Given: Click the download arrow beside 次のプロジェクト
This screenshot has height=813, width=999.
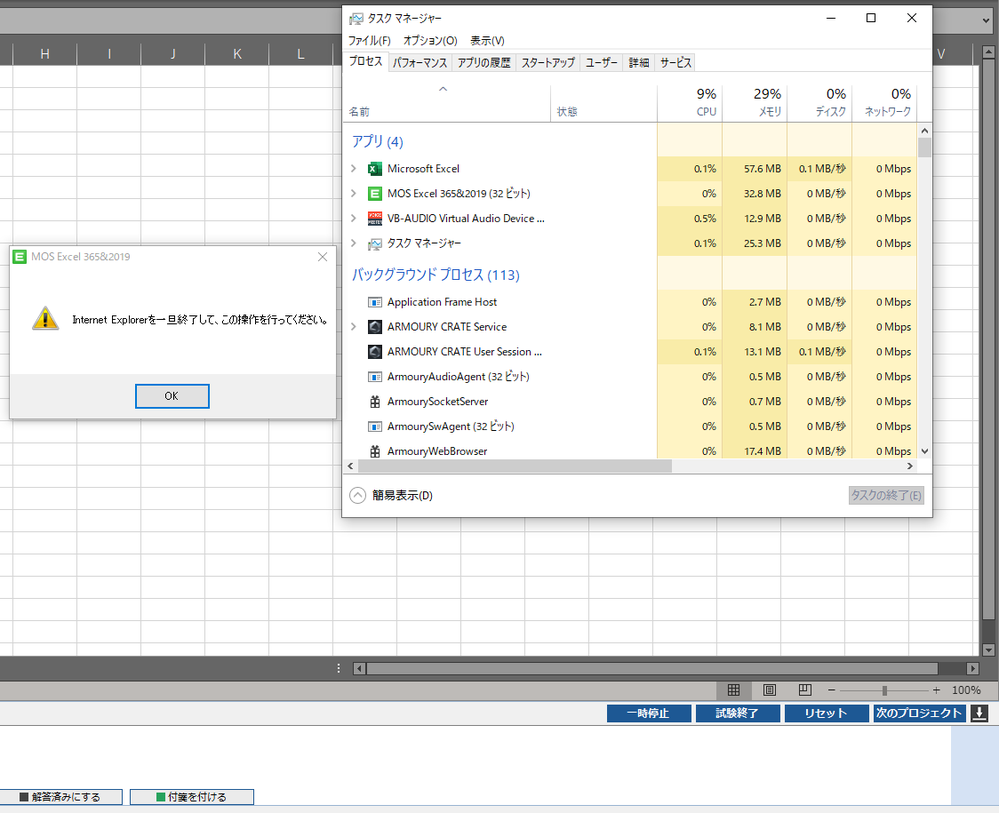Looking at the screenshot, I should (x=979, y=713).
